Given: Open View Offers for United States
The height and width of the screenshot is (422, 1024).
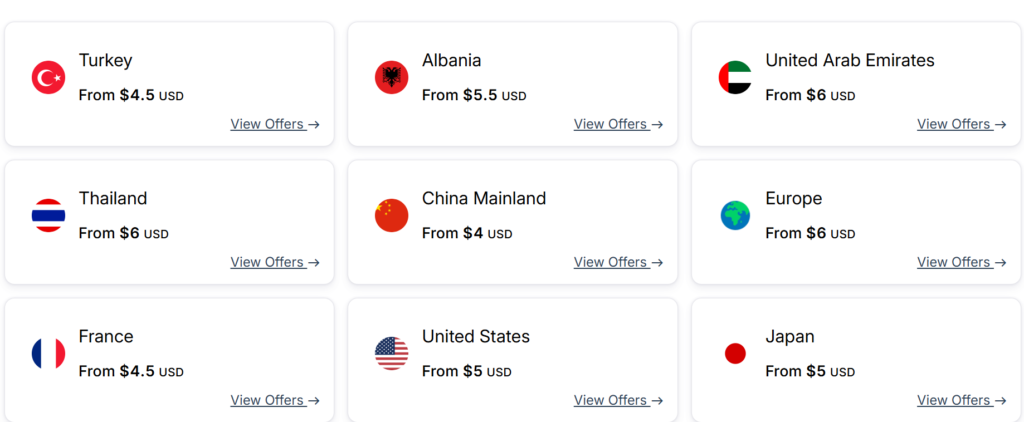Looking at the screenshot, I should 618,400.
